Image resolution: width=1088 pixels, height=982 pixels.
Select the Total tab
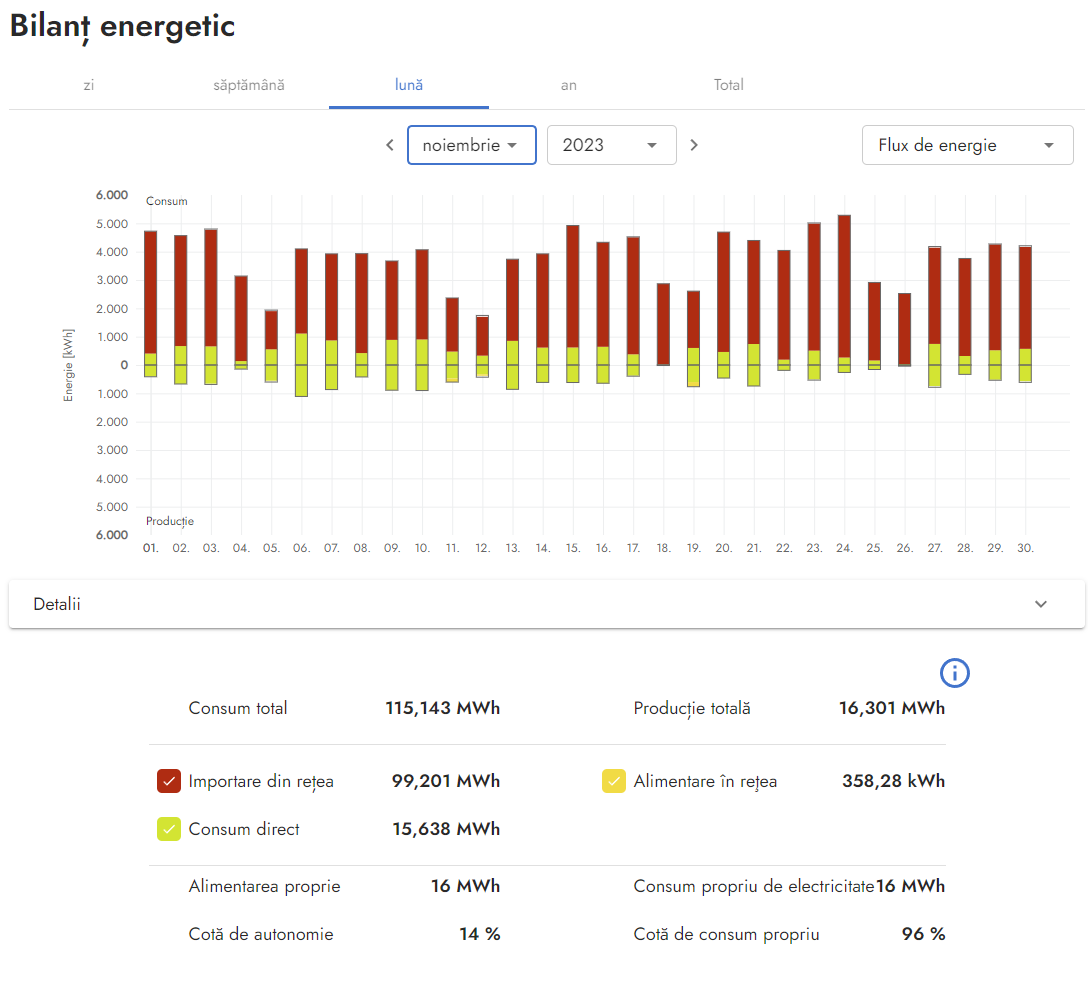pyautogui.click(x=728, y=85)
